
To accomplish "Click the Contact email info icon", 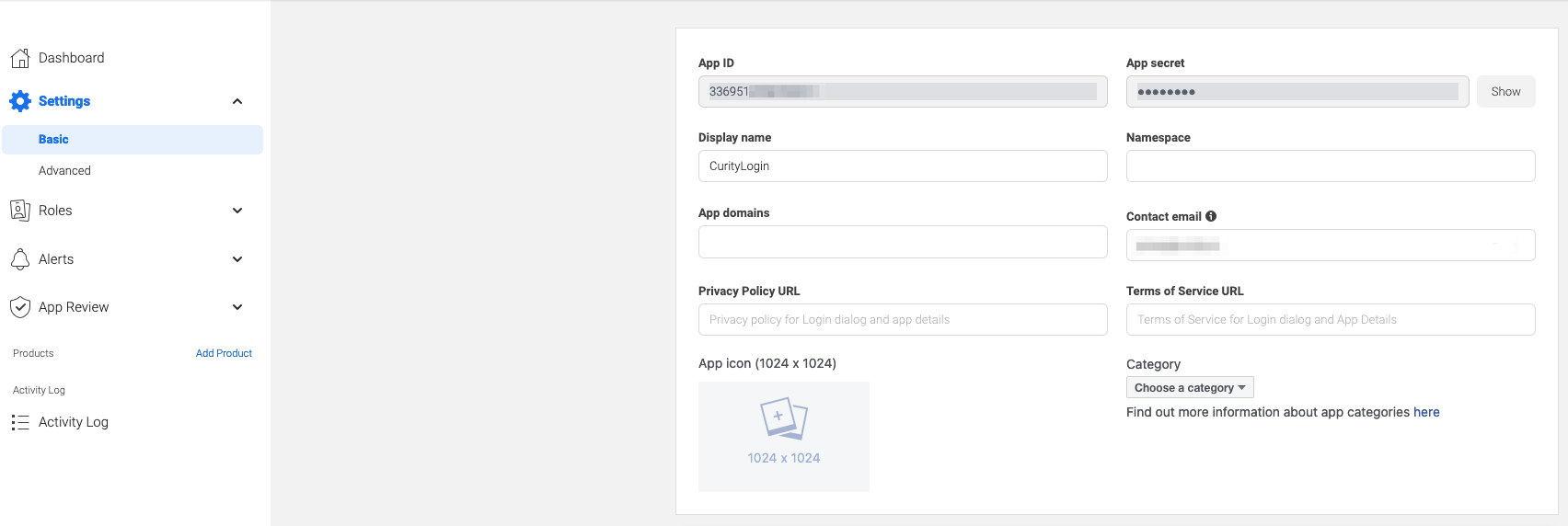I will click(x=1211, y=216).
